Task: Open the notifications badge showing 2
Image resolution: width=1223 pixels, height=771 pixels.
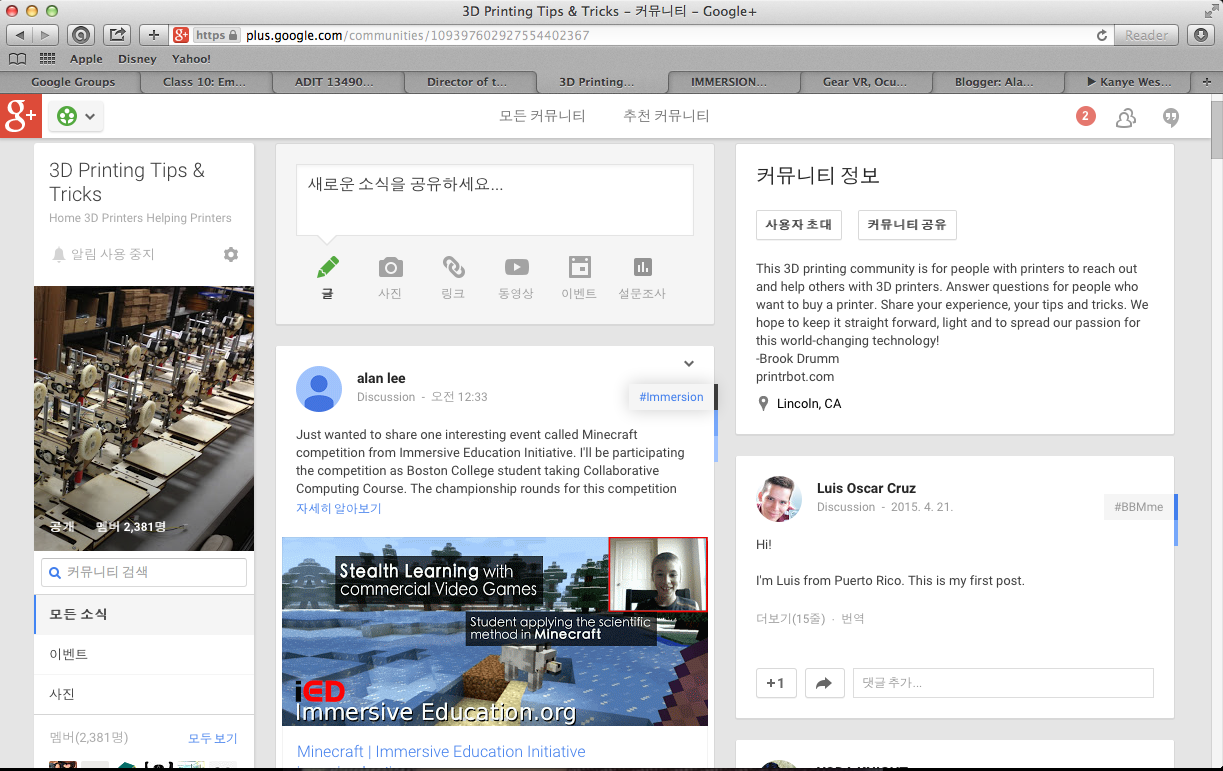Action: coord(1086,116)
